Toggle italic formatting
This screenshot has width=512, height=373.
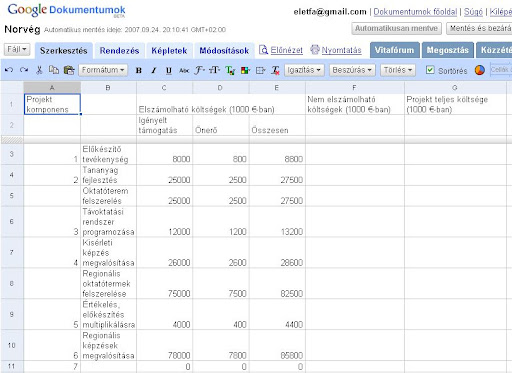pos(154,70)
